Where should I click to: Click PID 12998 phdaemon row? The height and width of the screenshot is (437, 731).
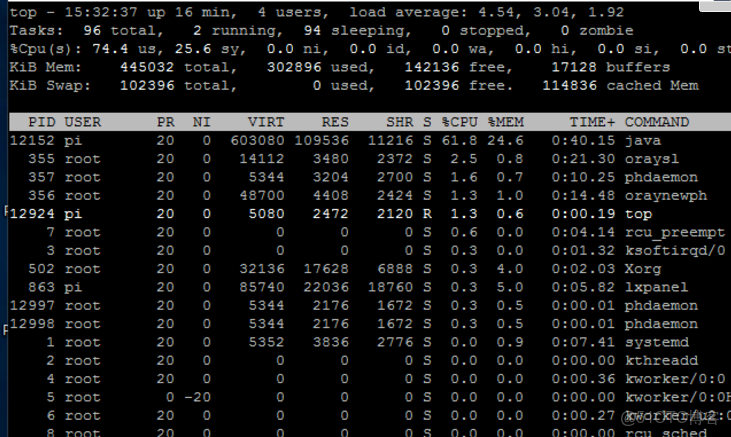(32, 324)
